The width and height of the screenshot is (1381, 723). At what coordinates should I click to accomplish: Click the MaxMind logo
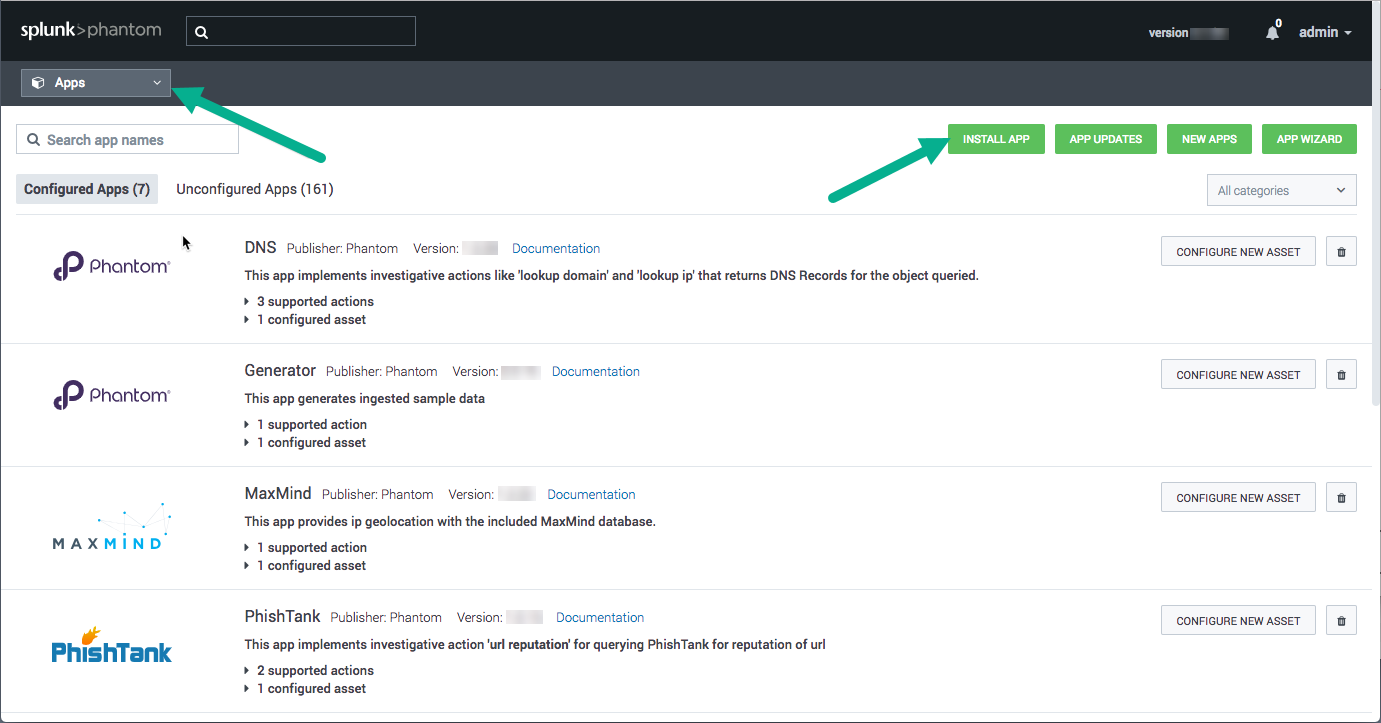click(112, 525)
